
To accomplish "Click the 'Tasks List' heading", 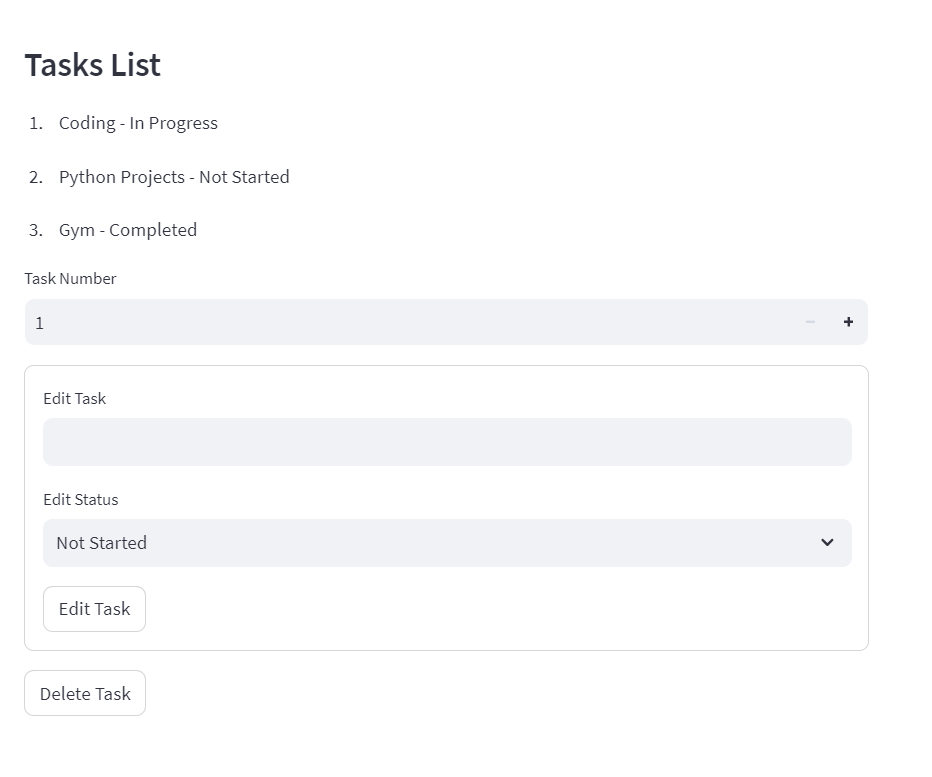I will 93,65.
